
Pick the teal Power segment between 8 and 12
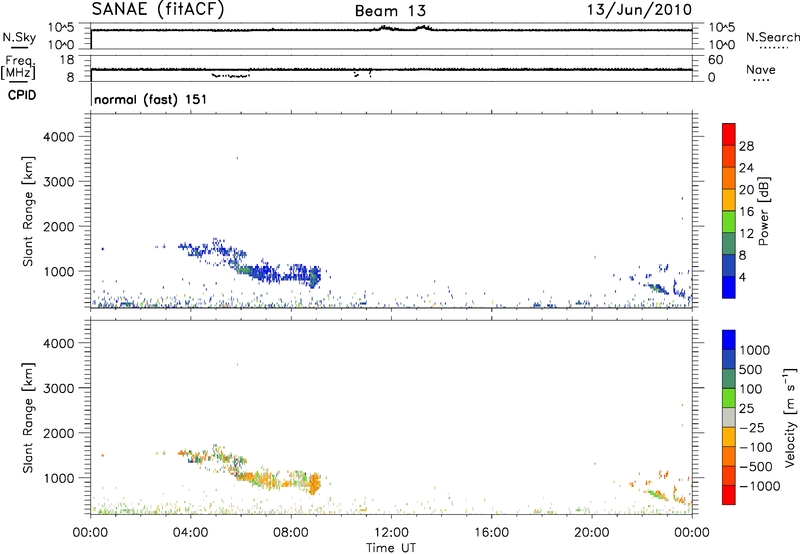[x=729, y=244]
